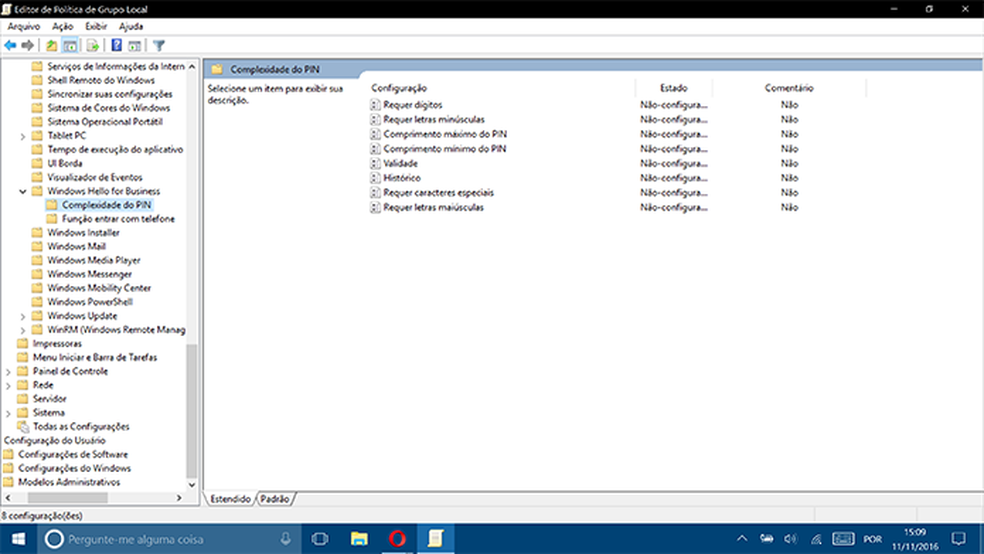The image size is (984, 554).
Task: Click tree scrollbar up arrow
Action: pos(192,66)
